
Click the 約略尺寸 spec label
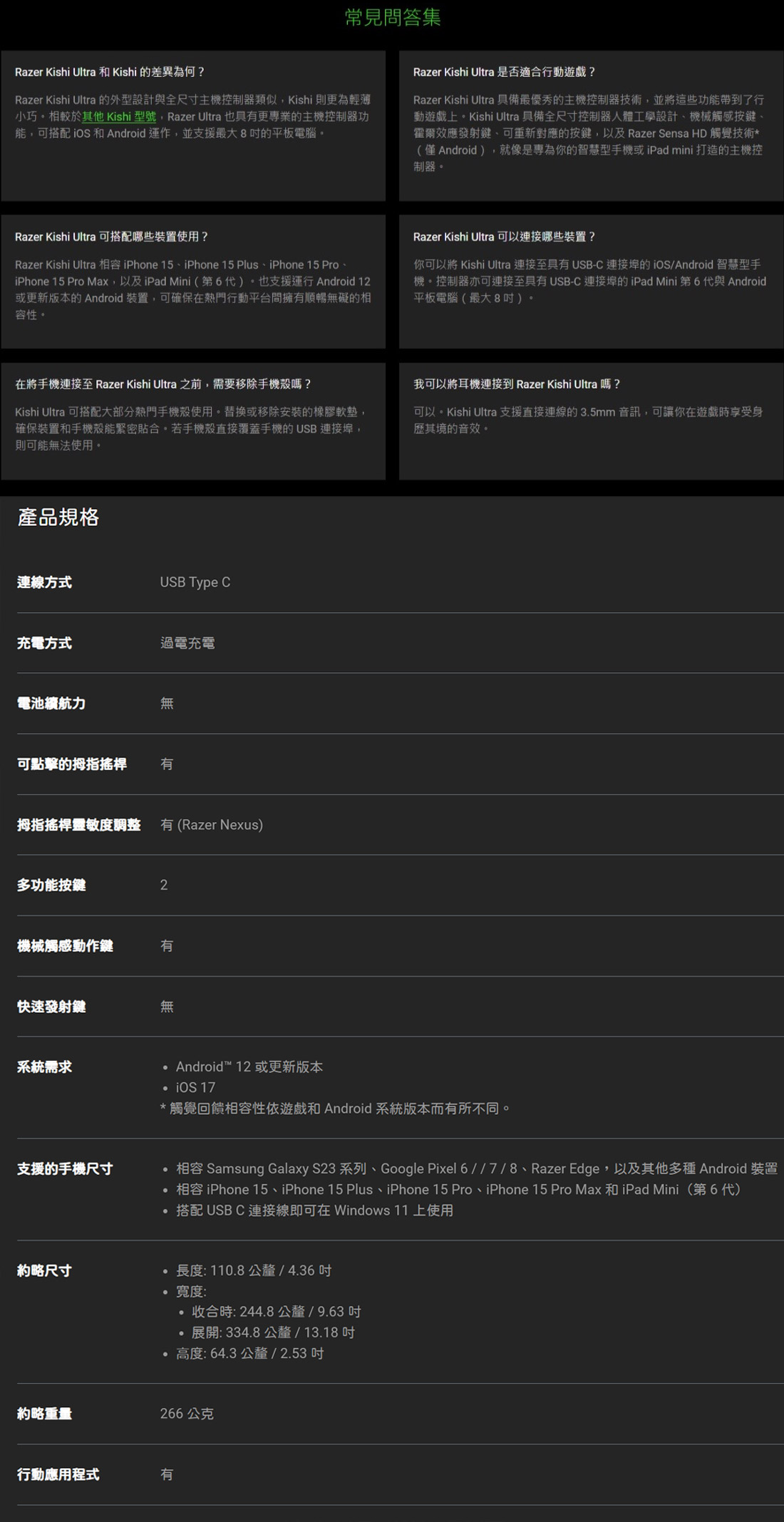44,1271
